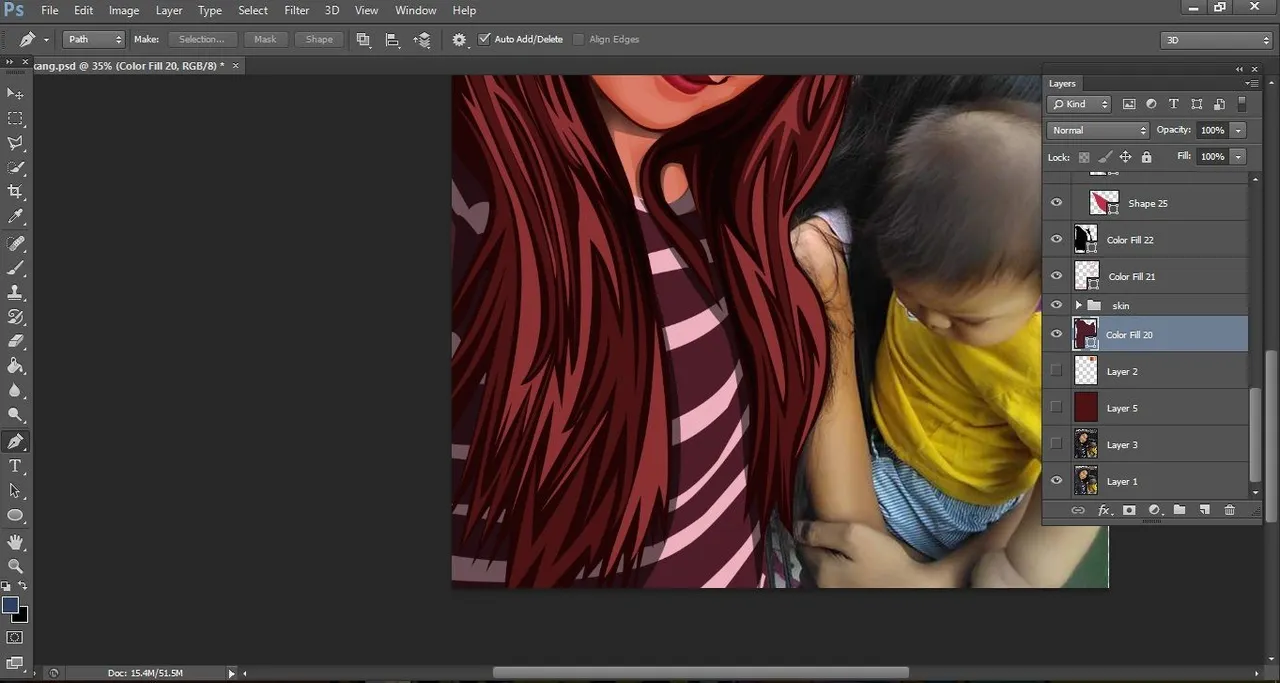The image size is (1280, 683).
Task: Select the Ellipse shape tool
Action: click(x=15, y=516)
